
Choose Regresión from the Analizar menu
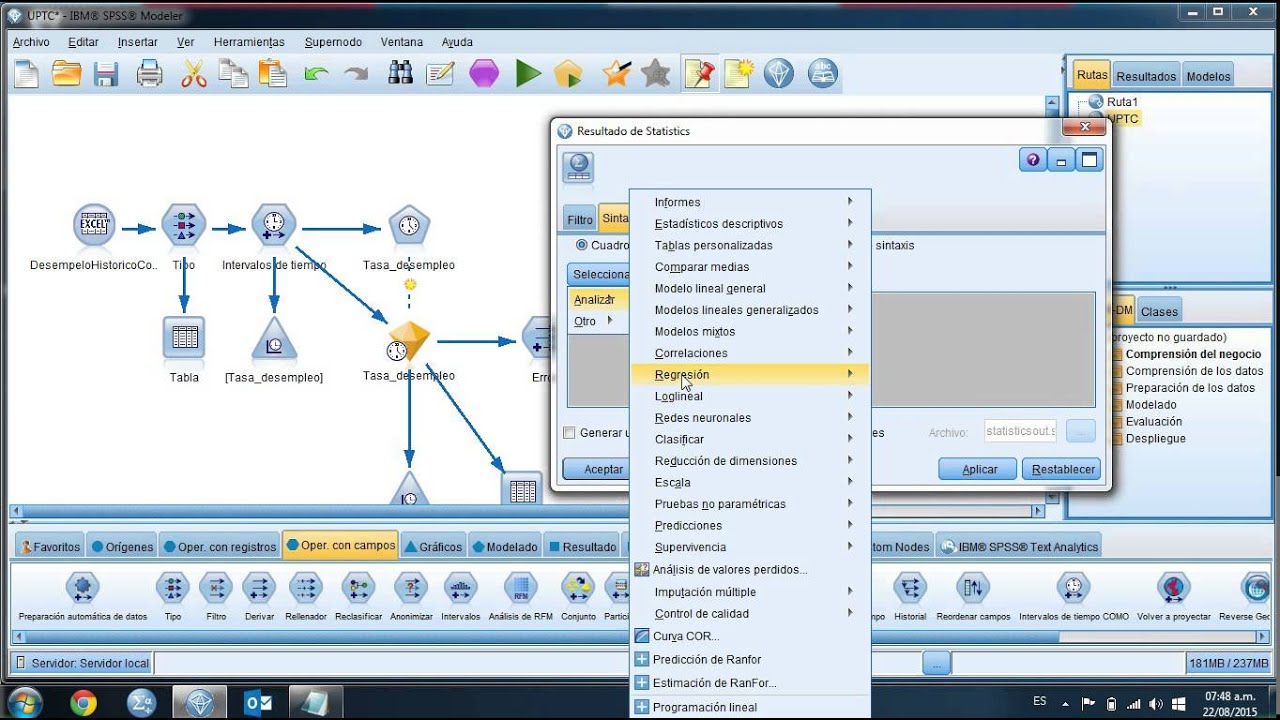(x=750, y=375)
